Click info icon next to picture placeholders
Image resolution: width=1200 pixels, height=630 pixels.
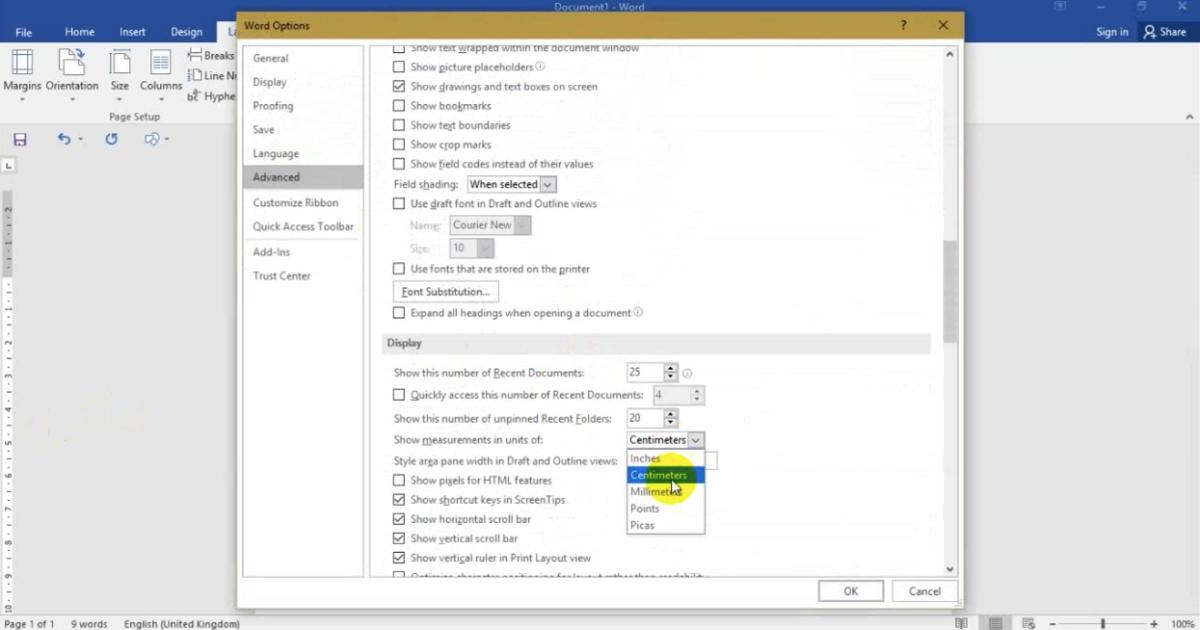tap(540, 67)
